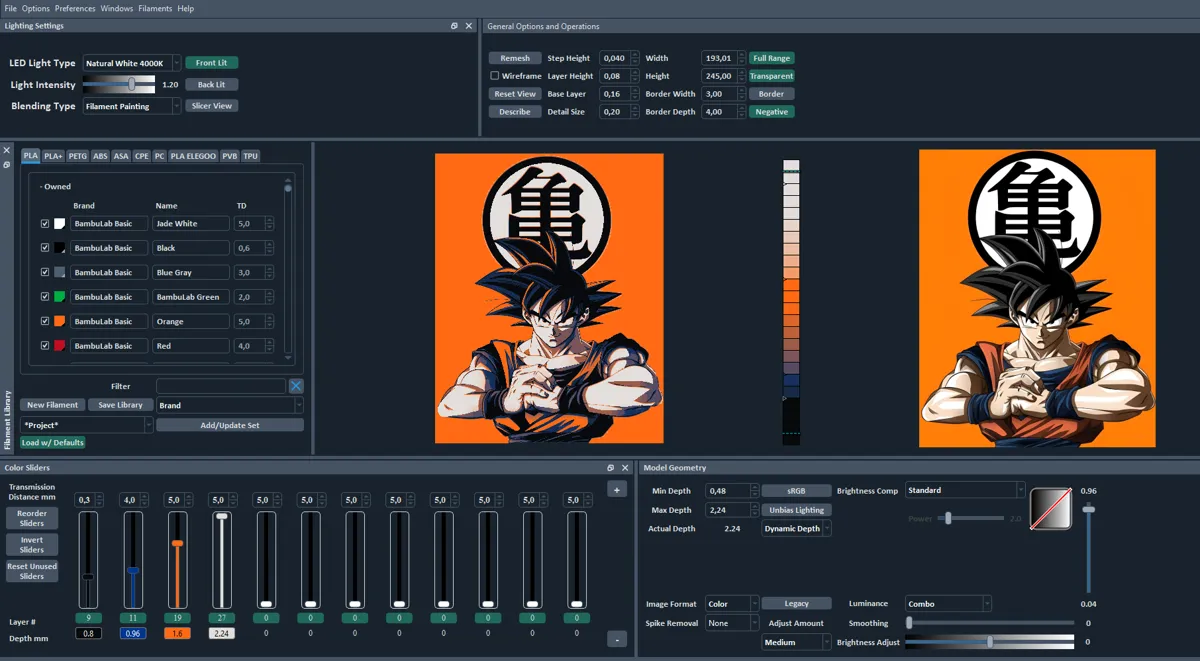Open the Image Format Color dropdown

coord(732,604)
